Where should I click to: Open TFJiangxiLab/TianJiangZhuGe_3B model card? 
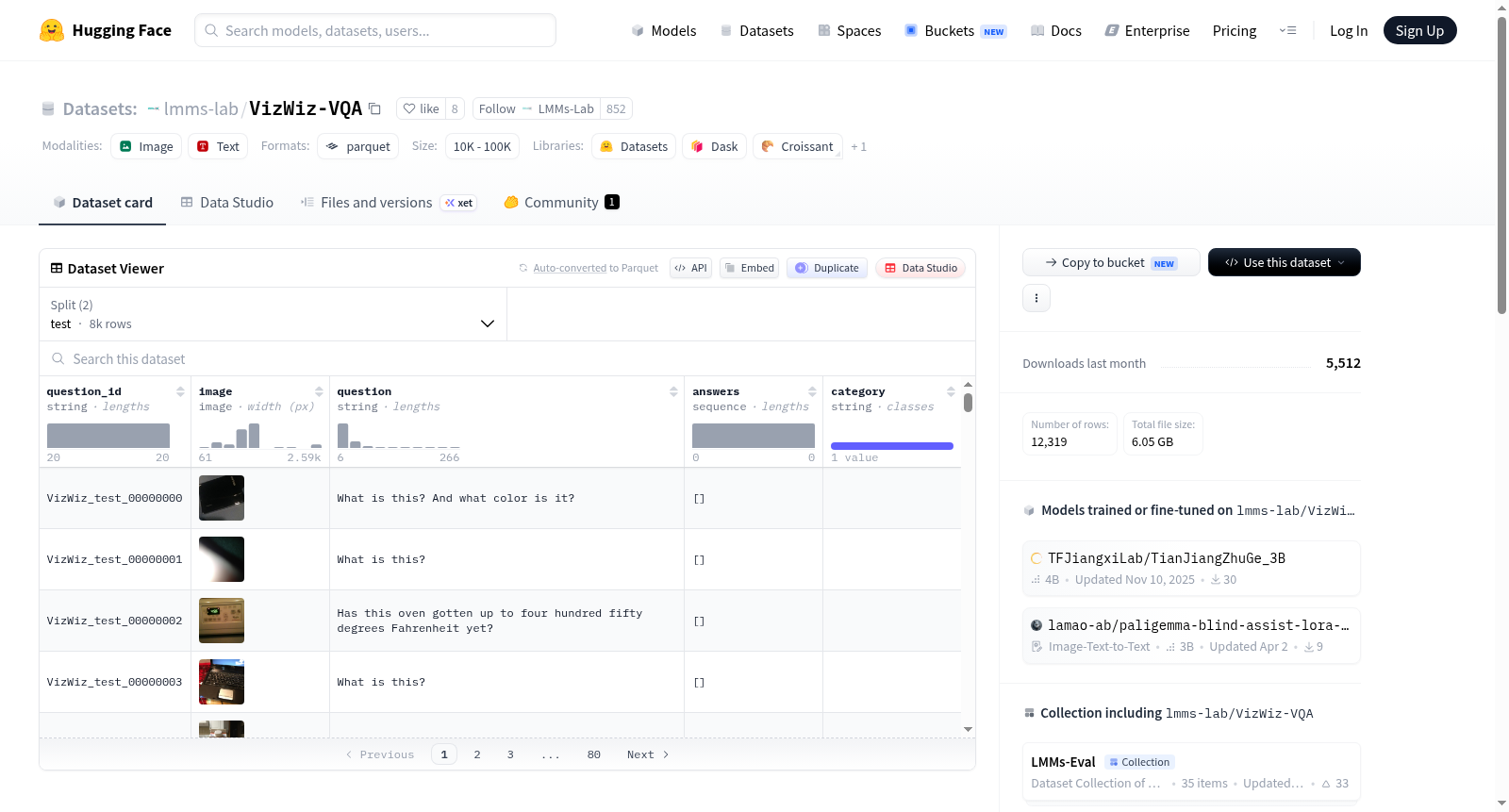(1191, 568)
